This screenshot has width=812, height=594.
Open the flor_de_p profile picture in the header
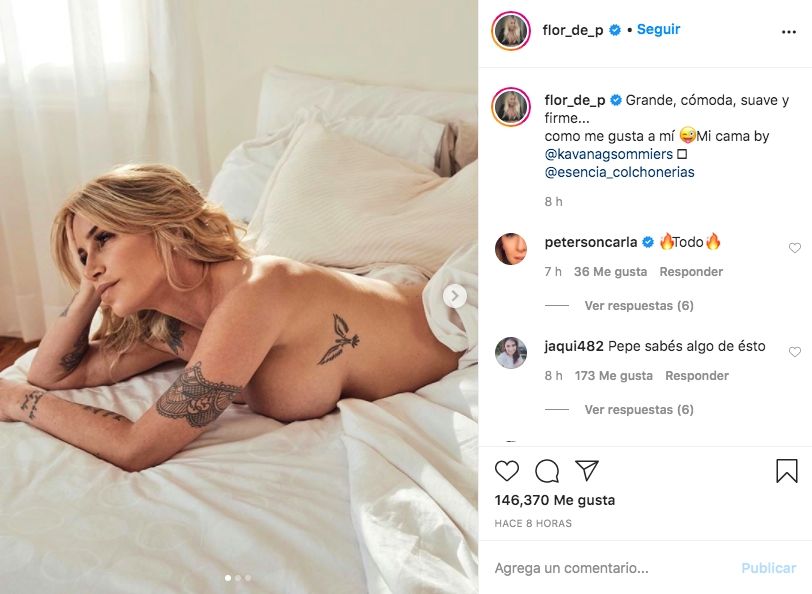(511, 31)
